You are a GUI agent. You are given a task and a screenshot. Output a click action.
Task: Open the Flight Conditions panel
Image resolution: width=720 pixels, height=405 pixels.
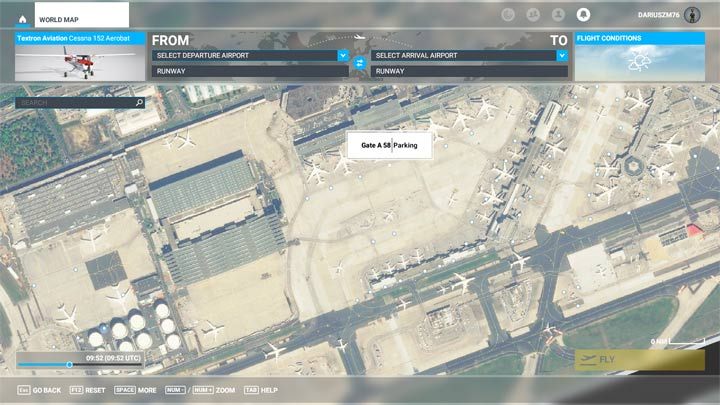[x=640, y=57]
